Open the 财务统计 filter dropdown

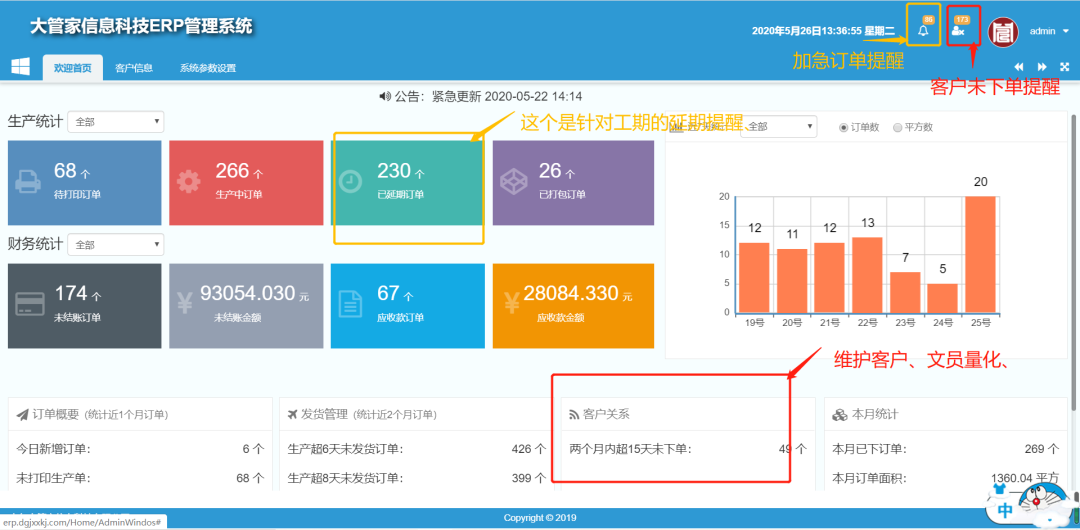[x=116, y=245]
